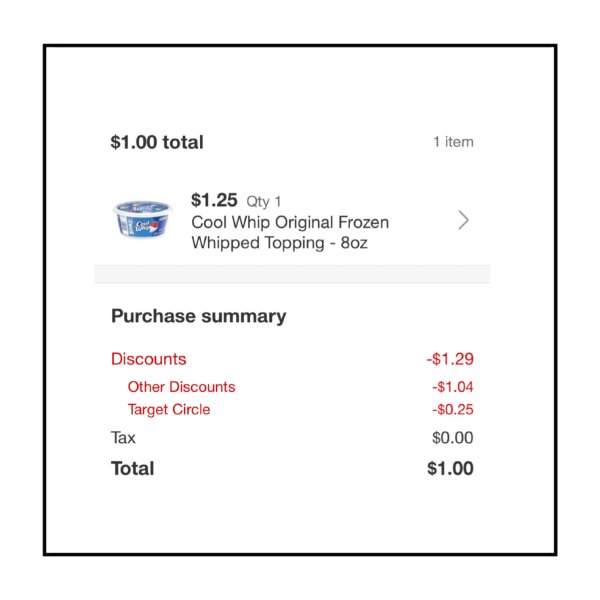600x600 pixels.
Task: Click the gray divider bar below item
Action: [x=292, y=274]
